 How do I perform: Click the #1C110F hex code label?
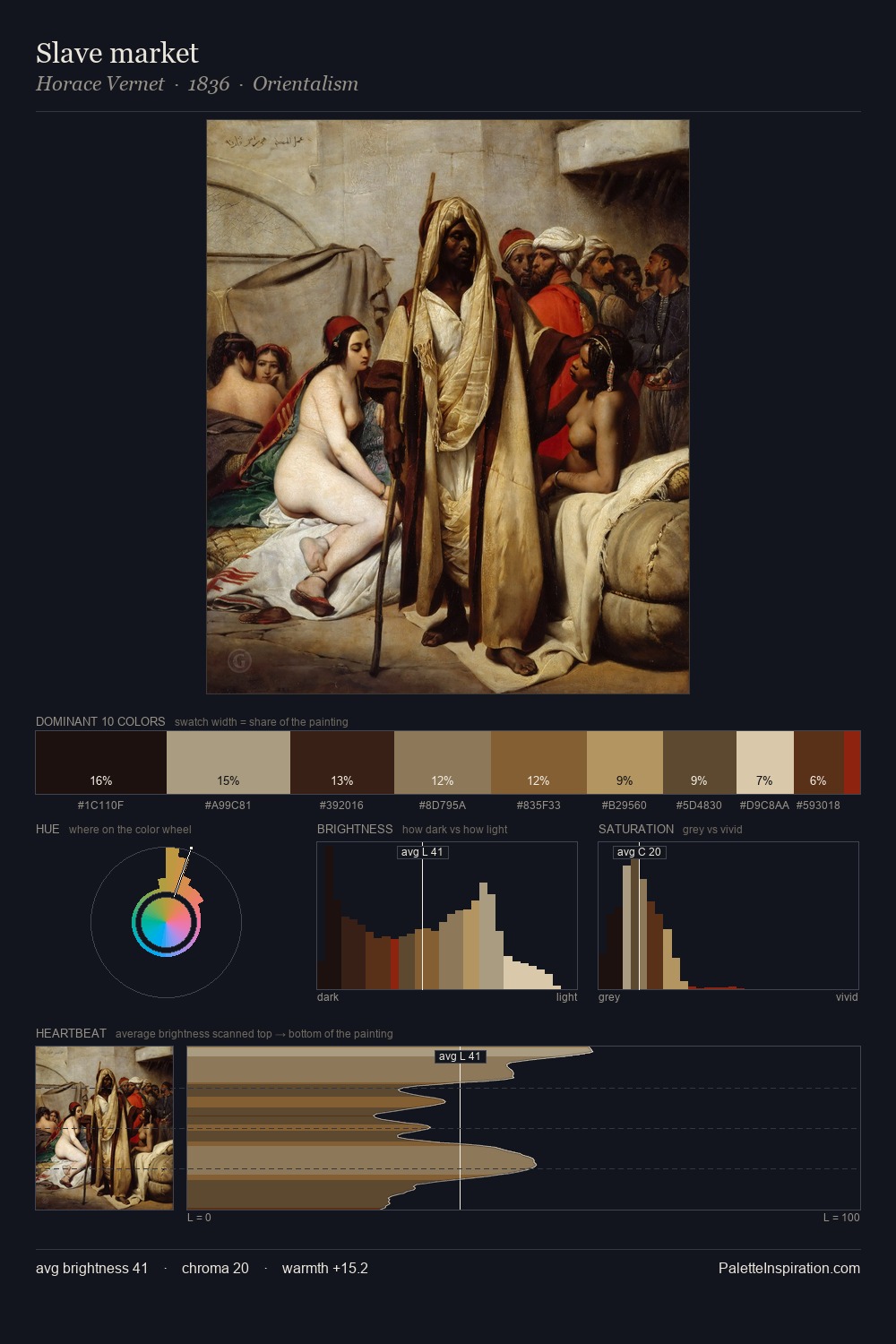(101, 805)
